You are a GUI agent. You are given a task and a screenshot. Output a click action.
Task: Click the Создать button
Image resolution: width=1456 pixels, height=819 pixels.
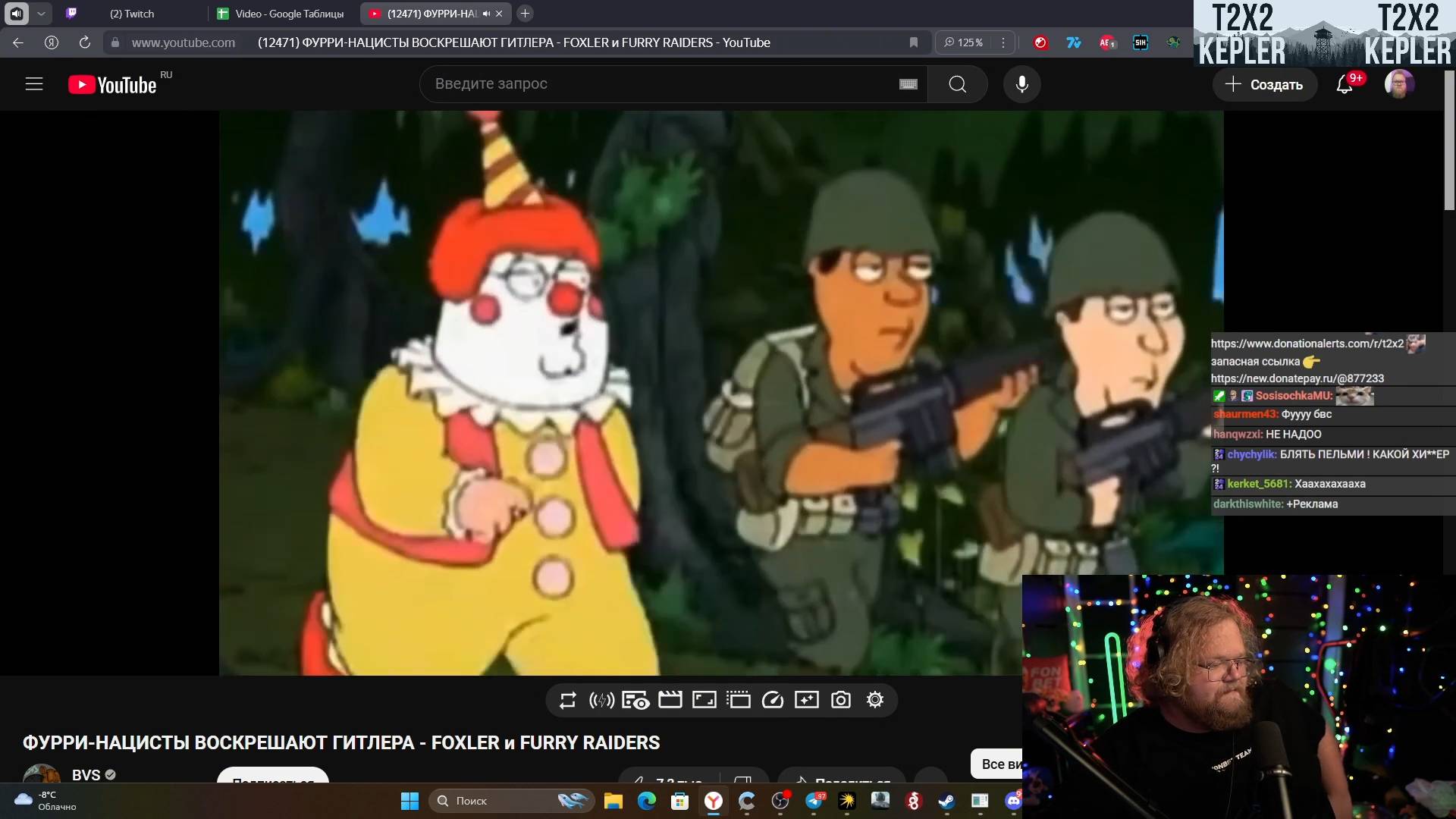pyautogui.click(x=1264, y=84)
